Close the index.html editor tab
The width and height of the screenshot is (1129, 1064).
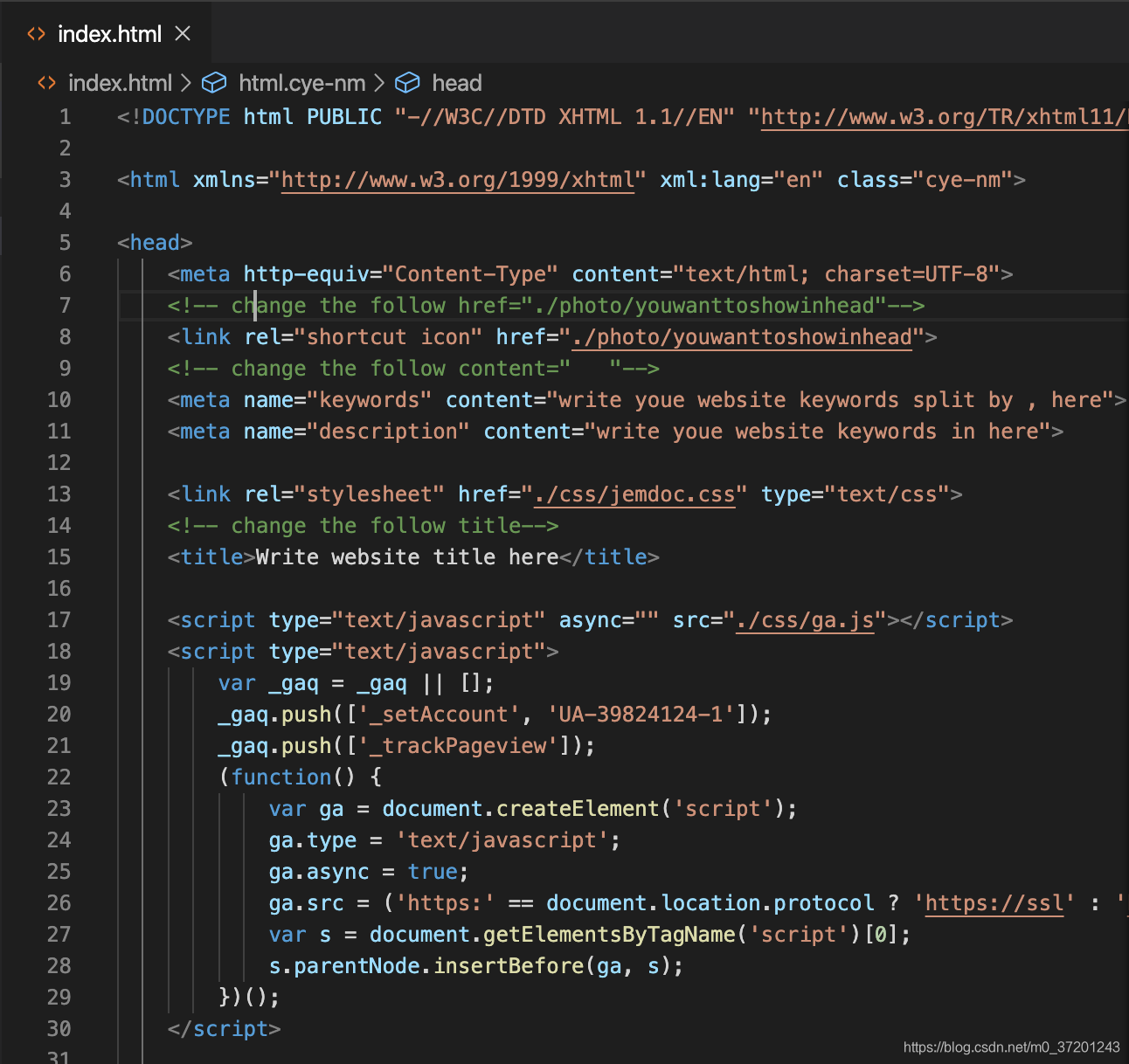183,34
